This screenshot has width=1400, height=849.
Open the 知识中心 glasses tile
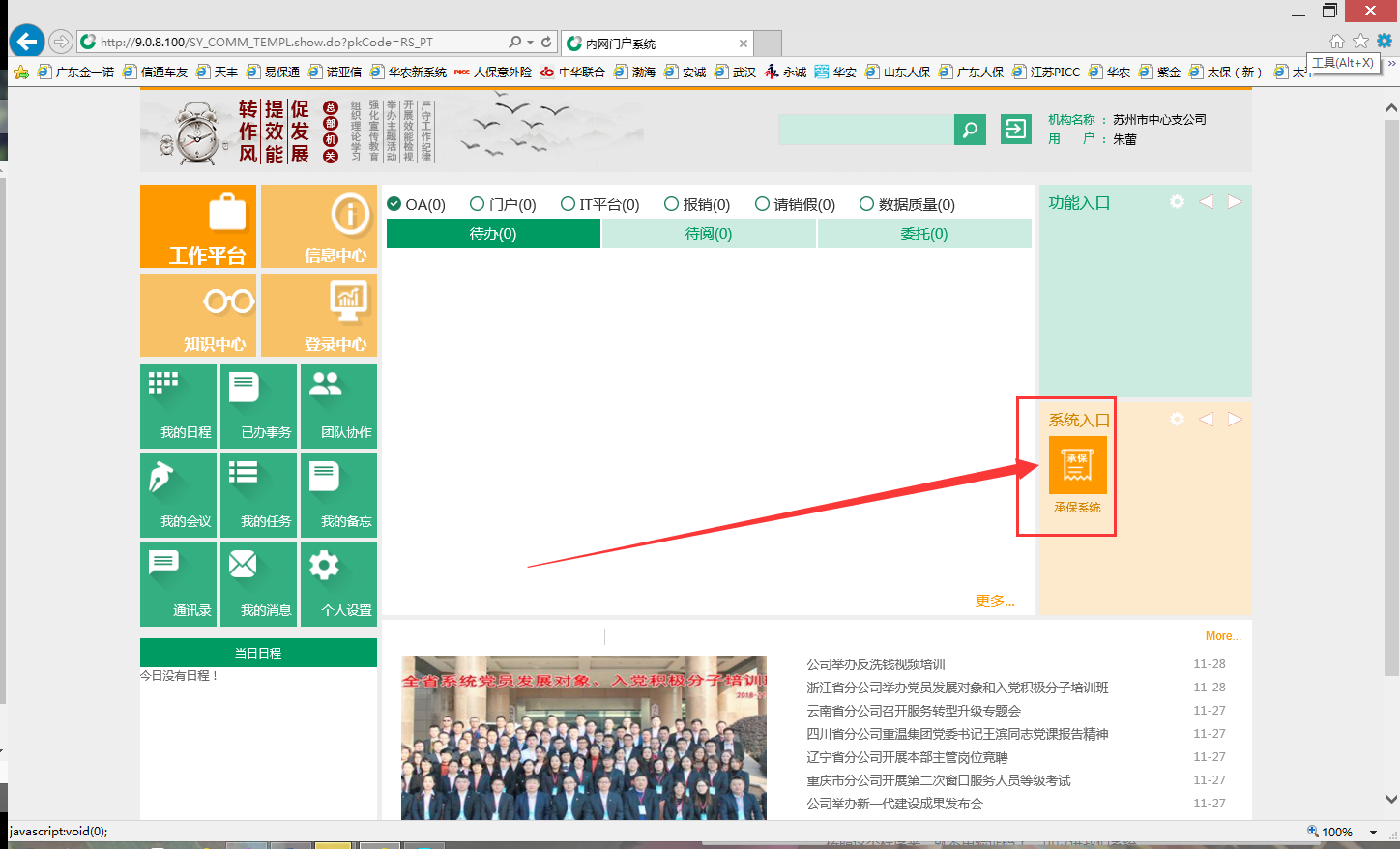tap(198, 315)
